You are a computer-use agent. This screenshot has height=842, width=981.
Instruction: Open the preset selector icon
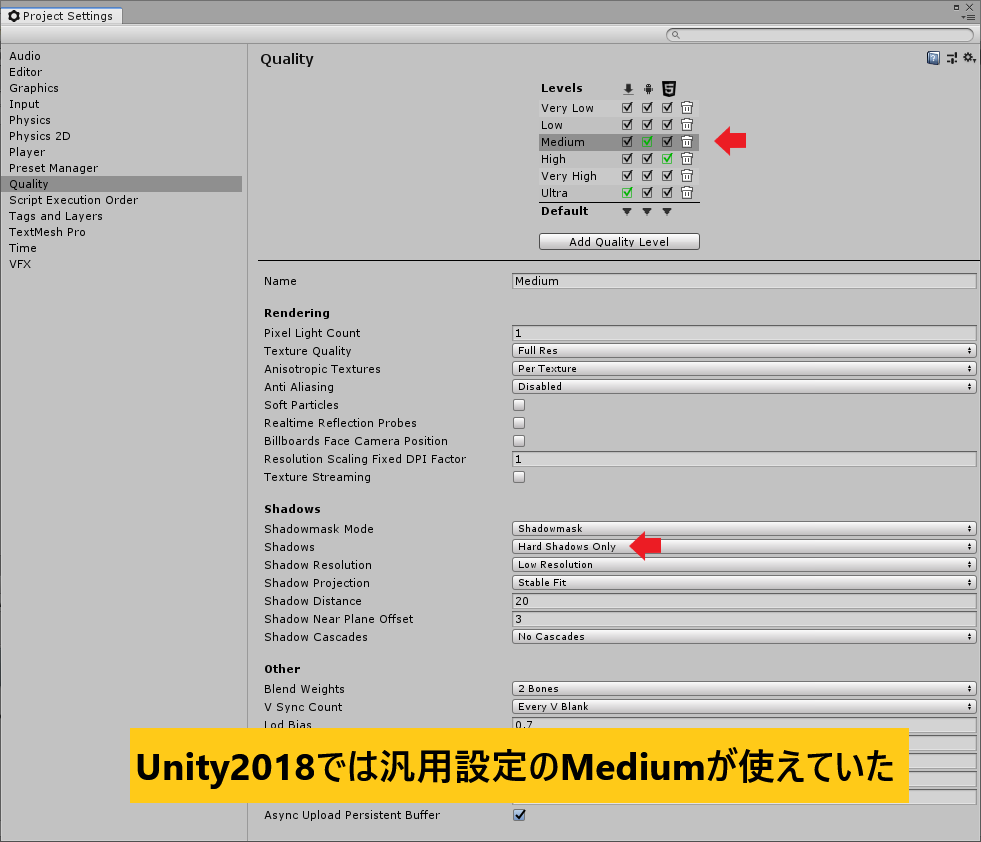click(x=952, y=58)
